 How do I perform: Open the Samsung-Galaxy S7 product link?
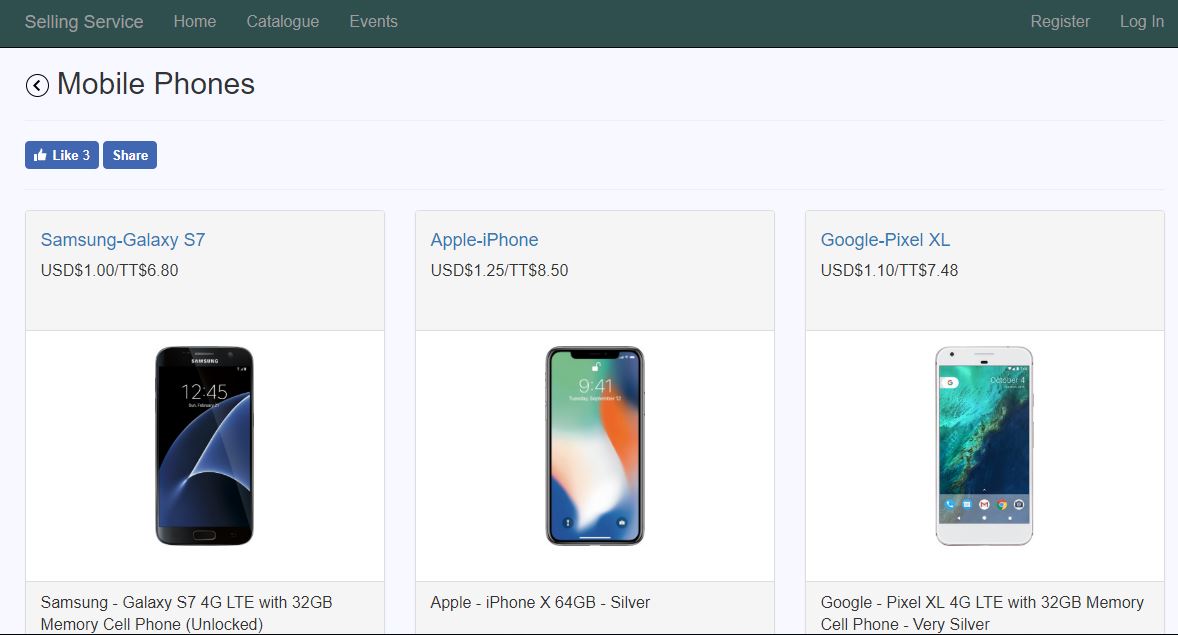click(x=122, y=240)
